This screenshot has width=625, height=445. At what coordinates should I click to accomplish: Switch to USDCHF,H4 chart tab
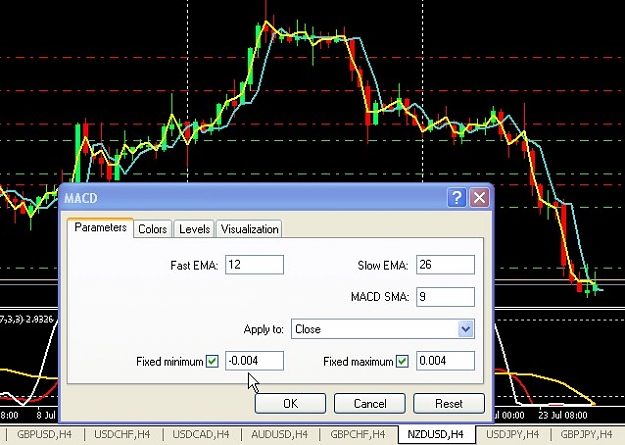point(122,434)
